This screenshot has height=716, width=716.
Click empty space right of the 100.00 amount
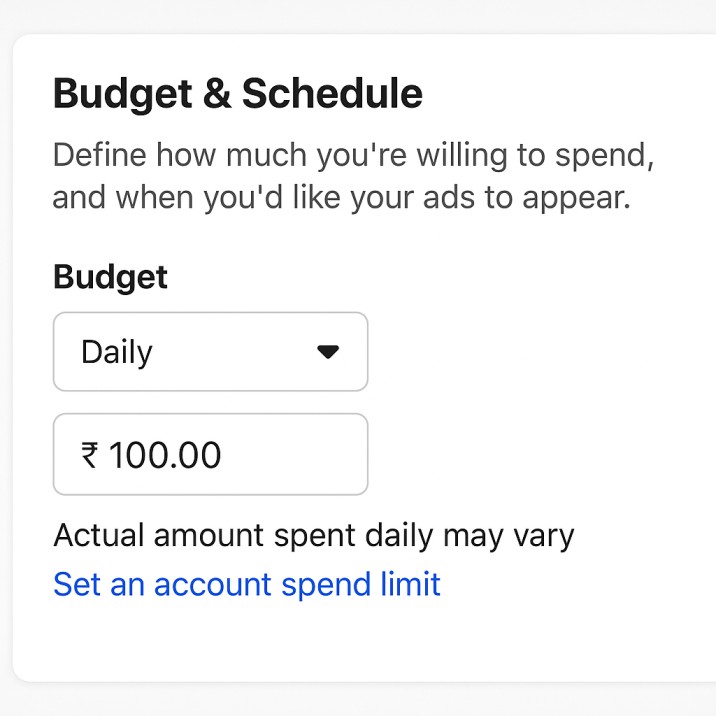295,456
